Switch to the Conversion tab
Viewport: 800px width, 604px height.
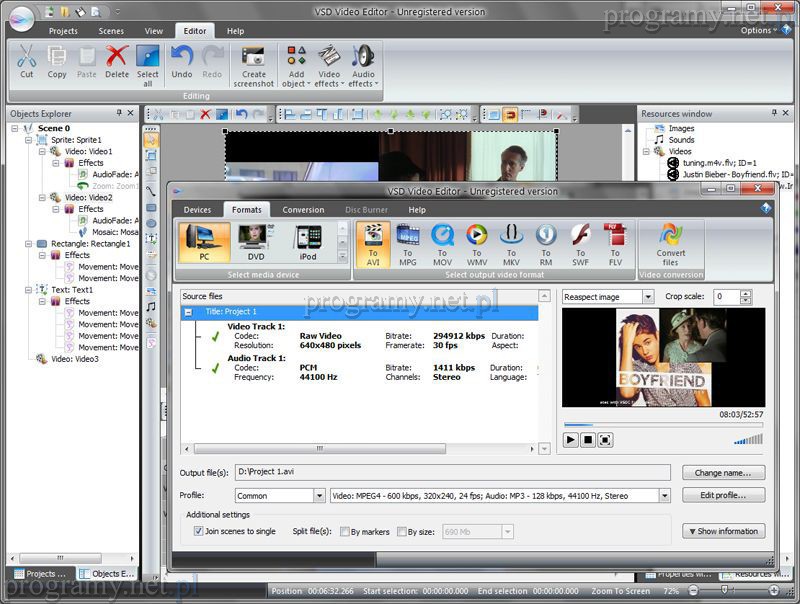pyautogui.click(x=303, y=210)
